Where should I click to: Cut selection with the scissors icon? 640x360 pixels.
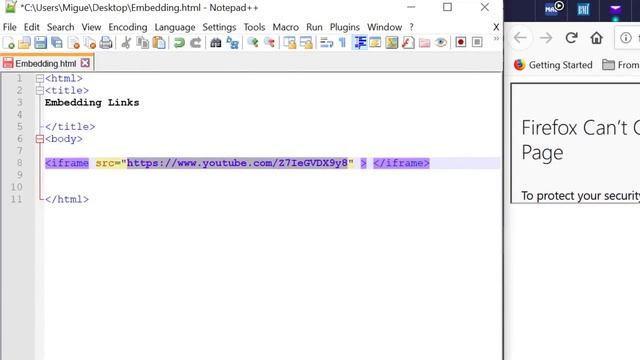tap(126, 42)
